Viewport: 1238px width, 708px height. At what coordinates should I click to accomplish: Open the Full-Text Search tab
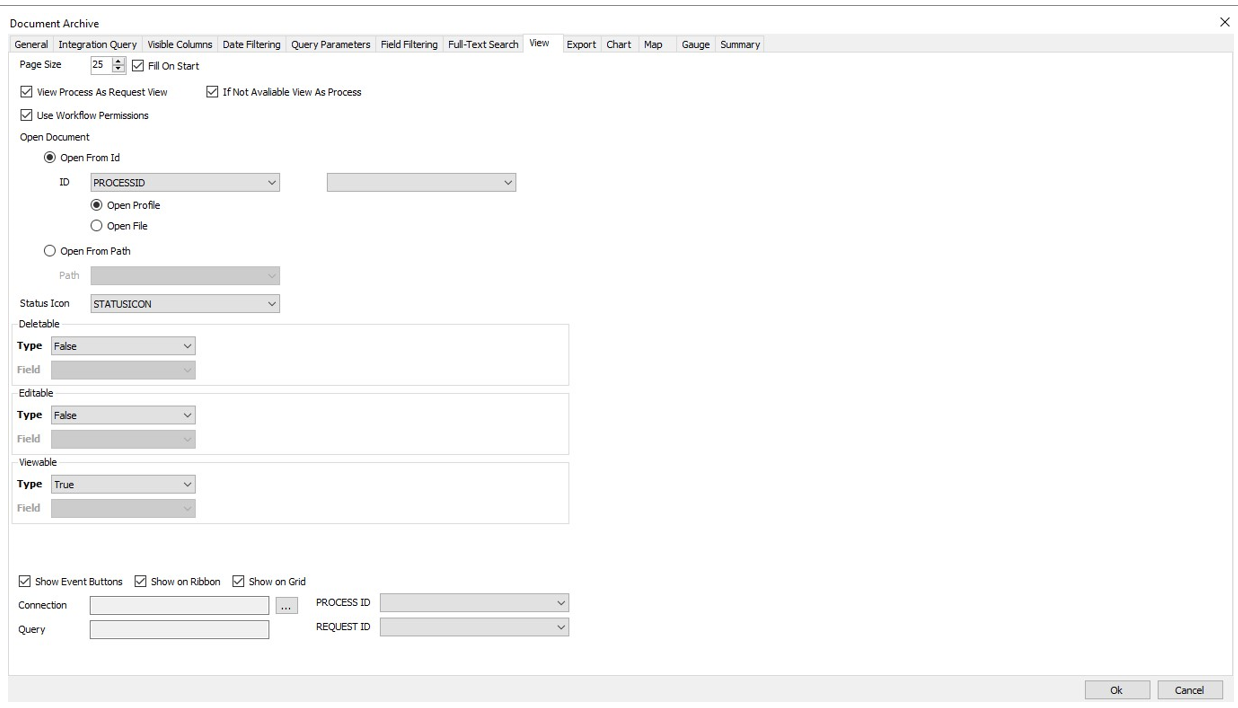tap(484, 45)
